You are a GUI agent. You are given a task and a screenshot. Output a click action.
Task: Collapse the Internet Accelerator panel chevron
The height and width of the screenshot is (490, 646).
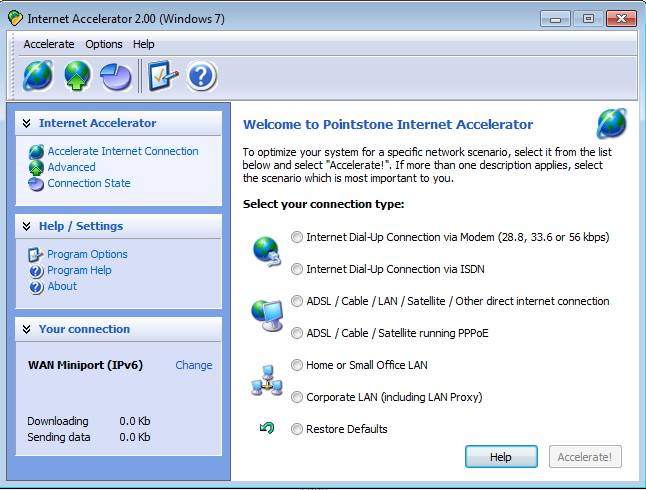[x=26, y=123]
